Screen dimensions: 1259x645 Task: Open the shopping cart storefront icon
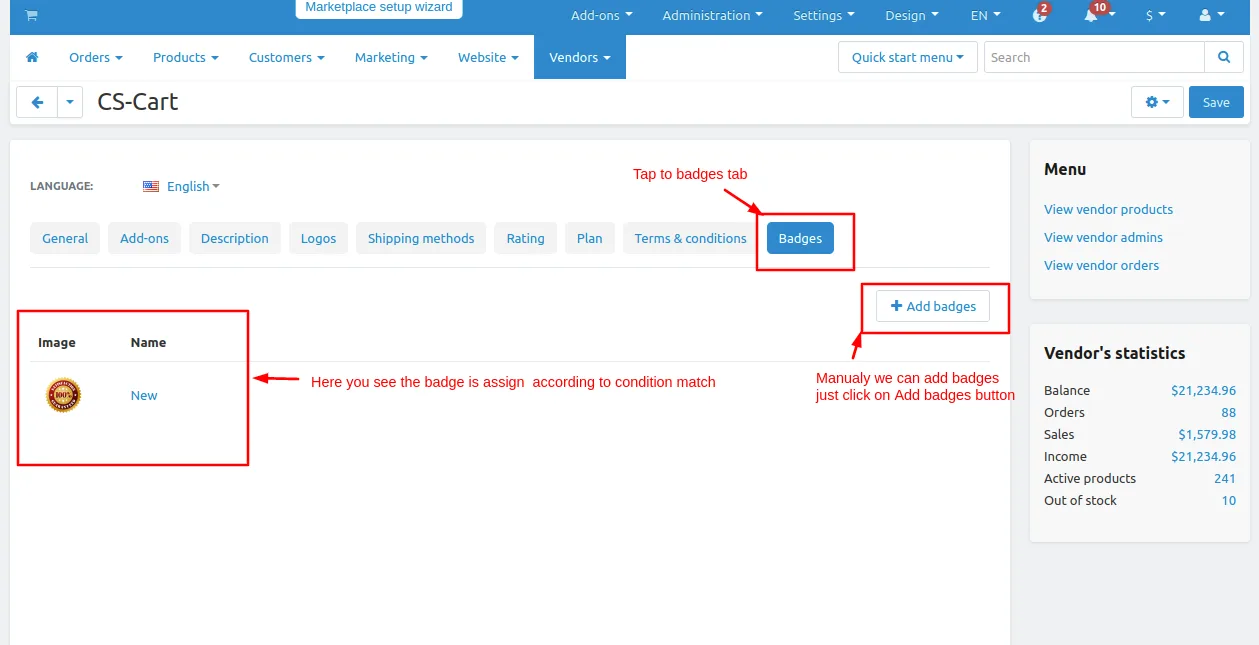[x=31, y=16]
